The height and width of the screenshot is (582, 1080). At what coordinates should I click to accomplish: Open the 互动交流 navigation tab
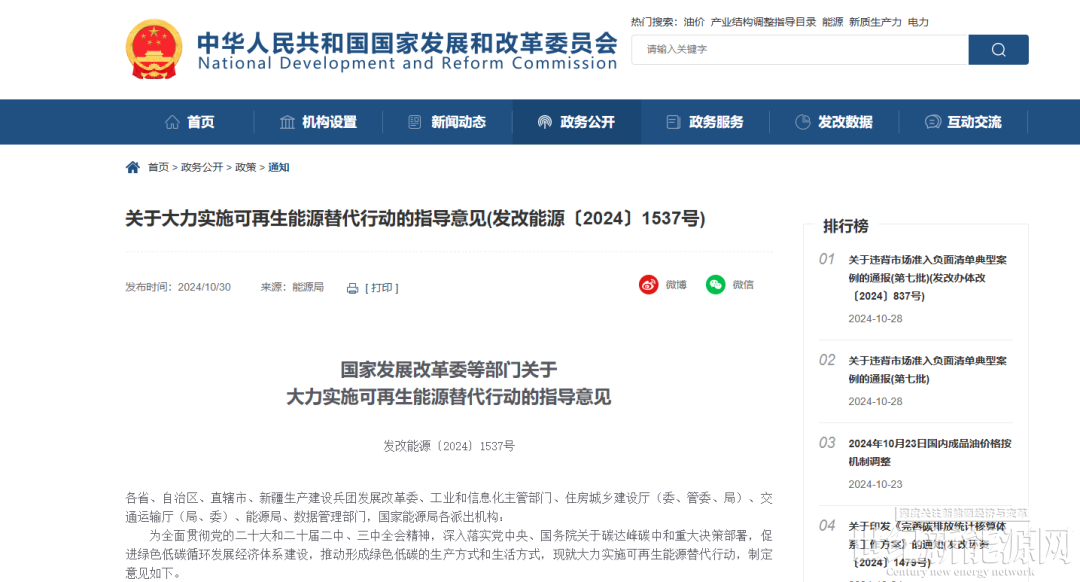tap(963, 122)
